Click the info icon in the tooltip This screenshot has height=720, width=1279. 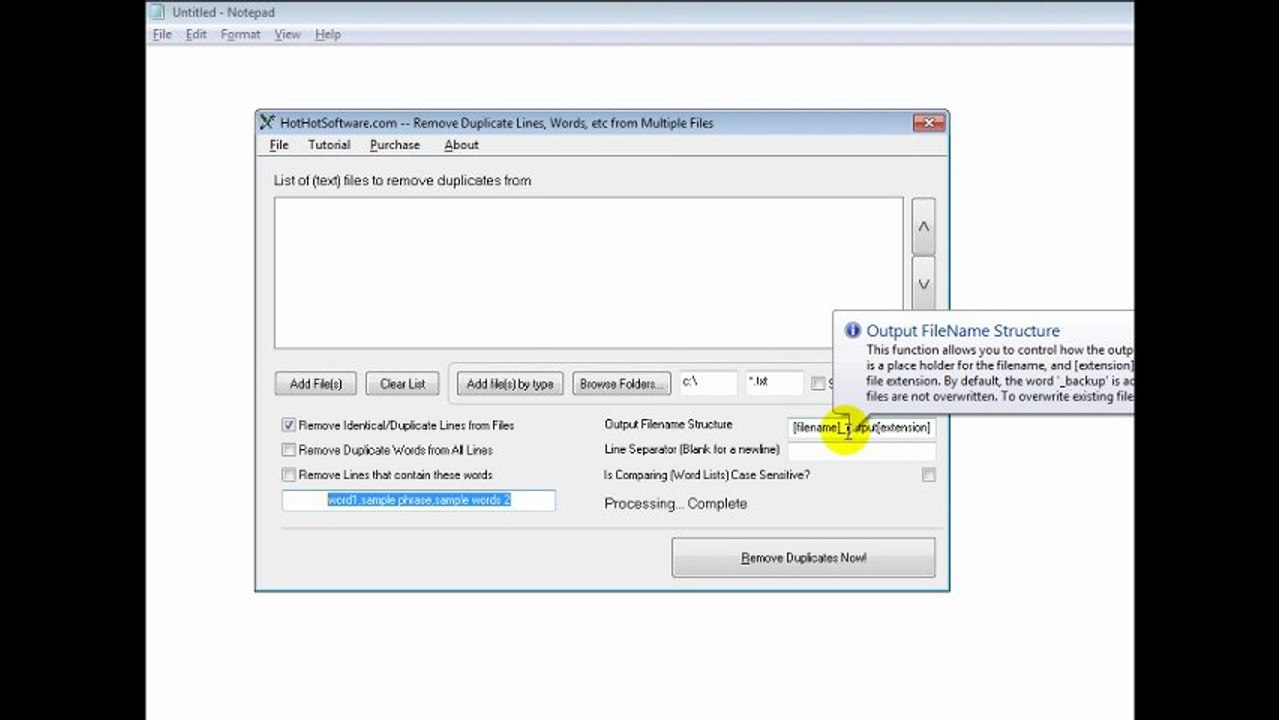(852, 330)
